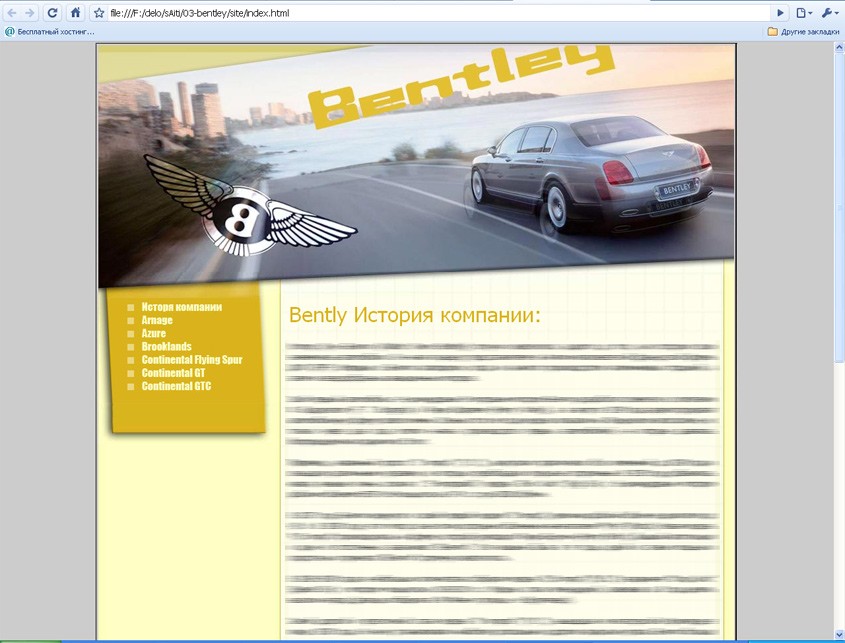
Task: Open the Azure menu link
Action: coord(154,334)
